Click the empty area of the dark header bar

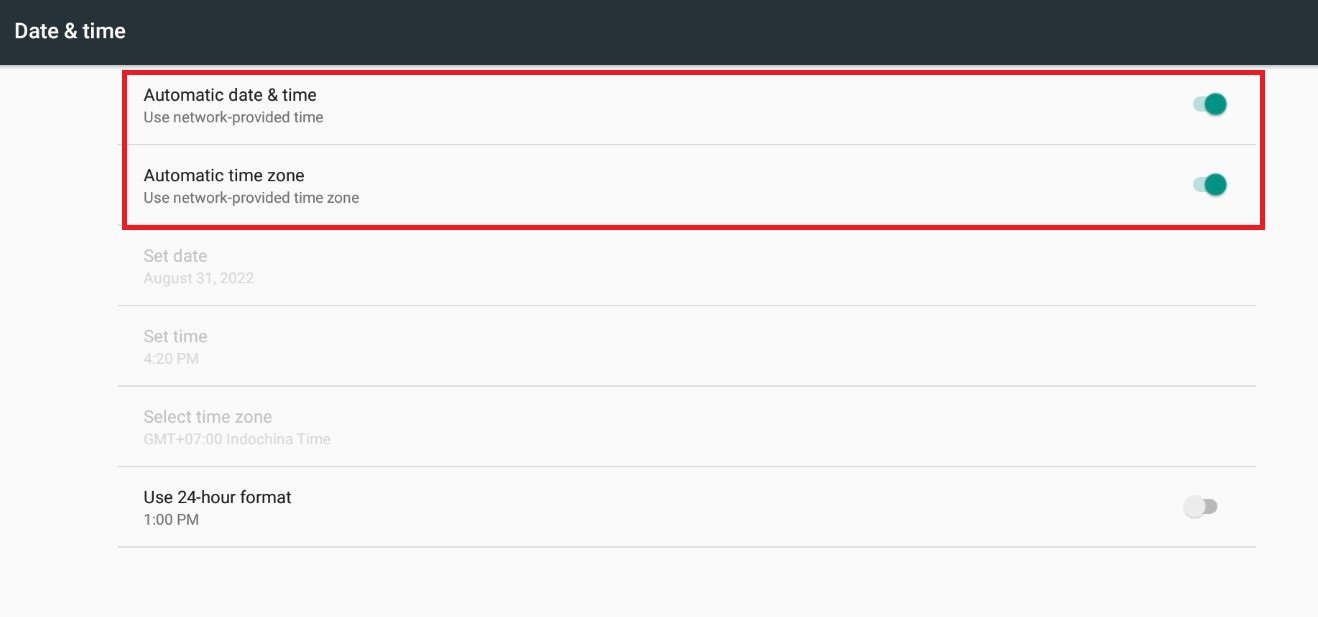click(700, 31)
